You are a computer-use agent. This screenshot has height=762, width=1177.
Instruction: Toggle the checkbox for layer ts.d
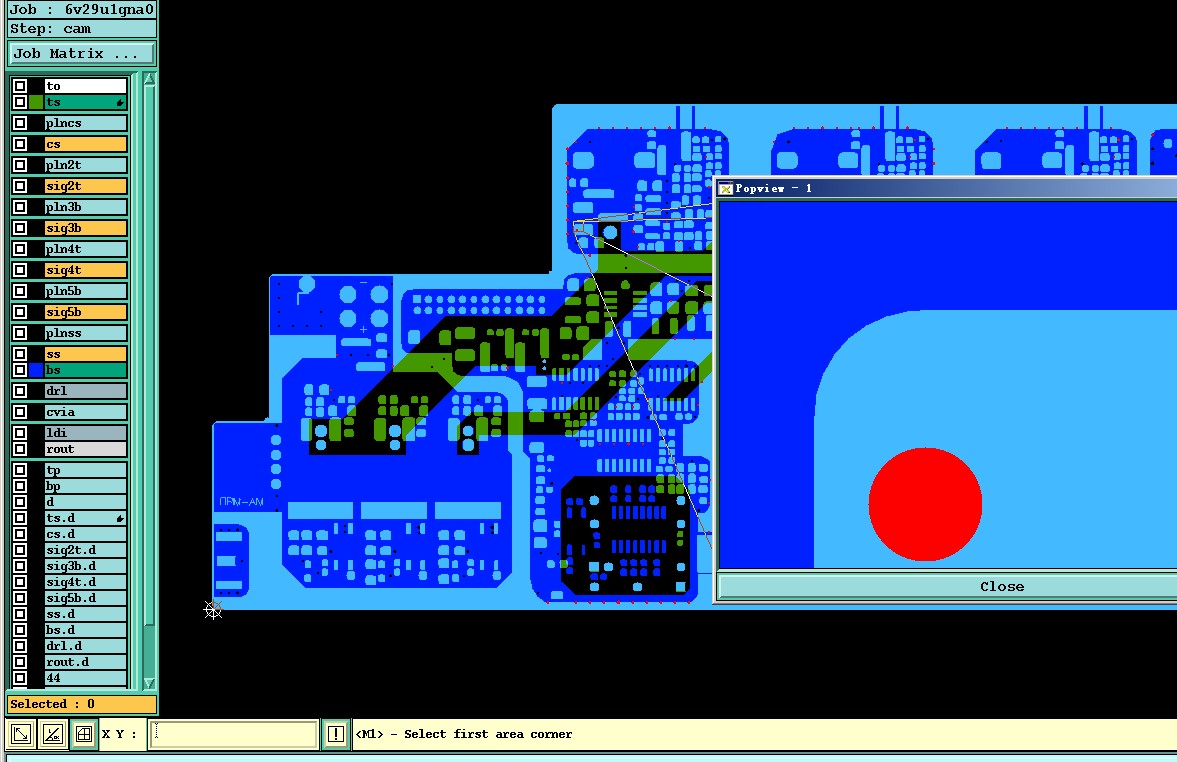point(20,518)
